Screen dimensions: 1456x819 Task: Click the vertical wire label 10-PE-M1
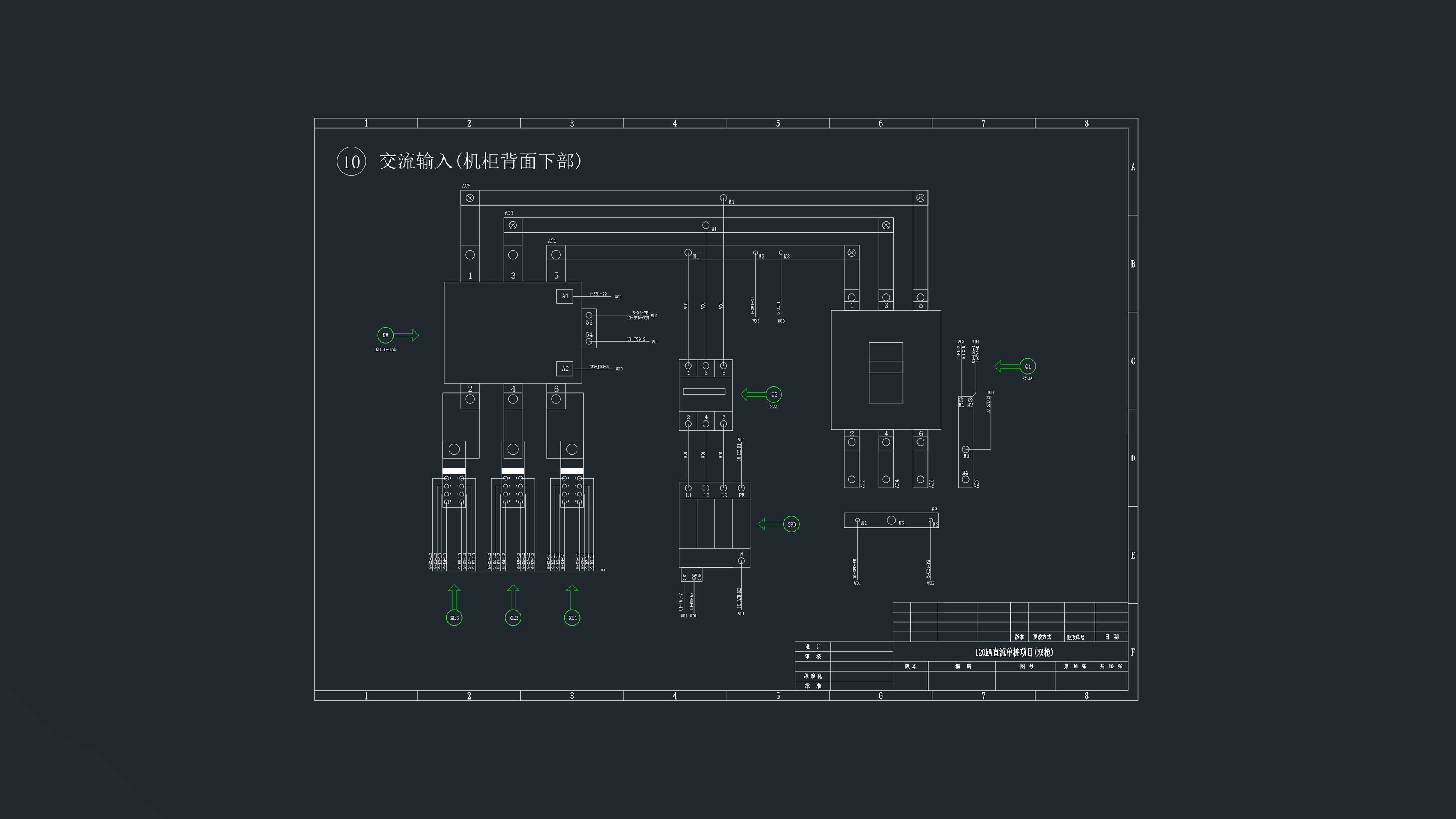pyautogui.click(x=739, y=452)
